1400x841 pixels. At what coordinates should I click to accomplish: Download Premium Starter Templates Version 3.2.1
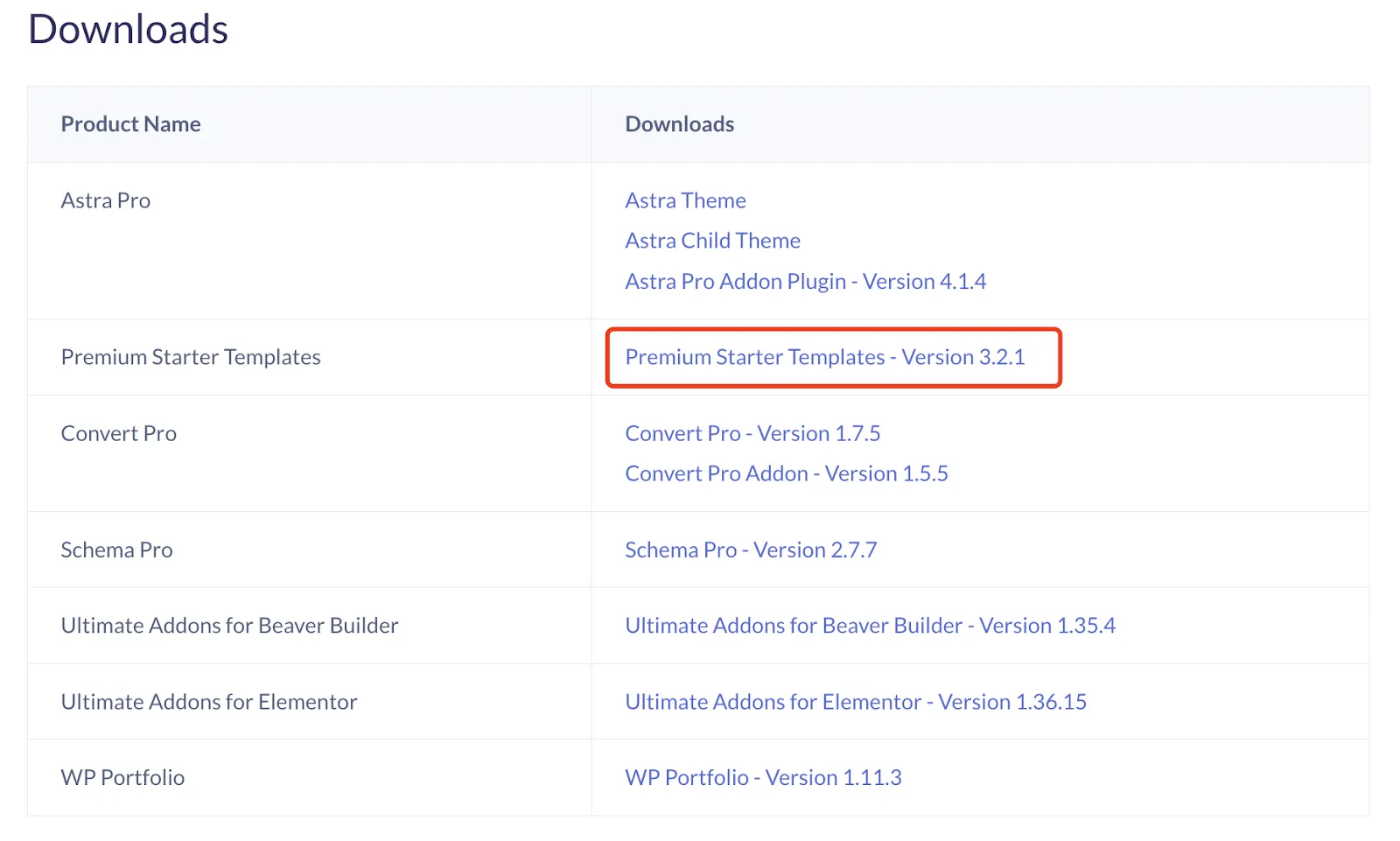pos(824,357)
